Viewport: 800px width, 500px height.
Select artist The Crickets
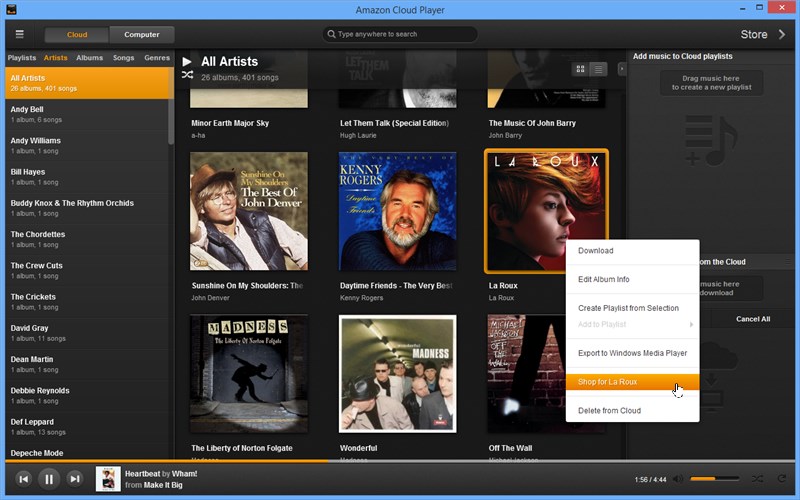(x=87, y=302)
